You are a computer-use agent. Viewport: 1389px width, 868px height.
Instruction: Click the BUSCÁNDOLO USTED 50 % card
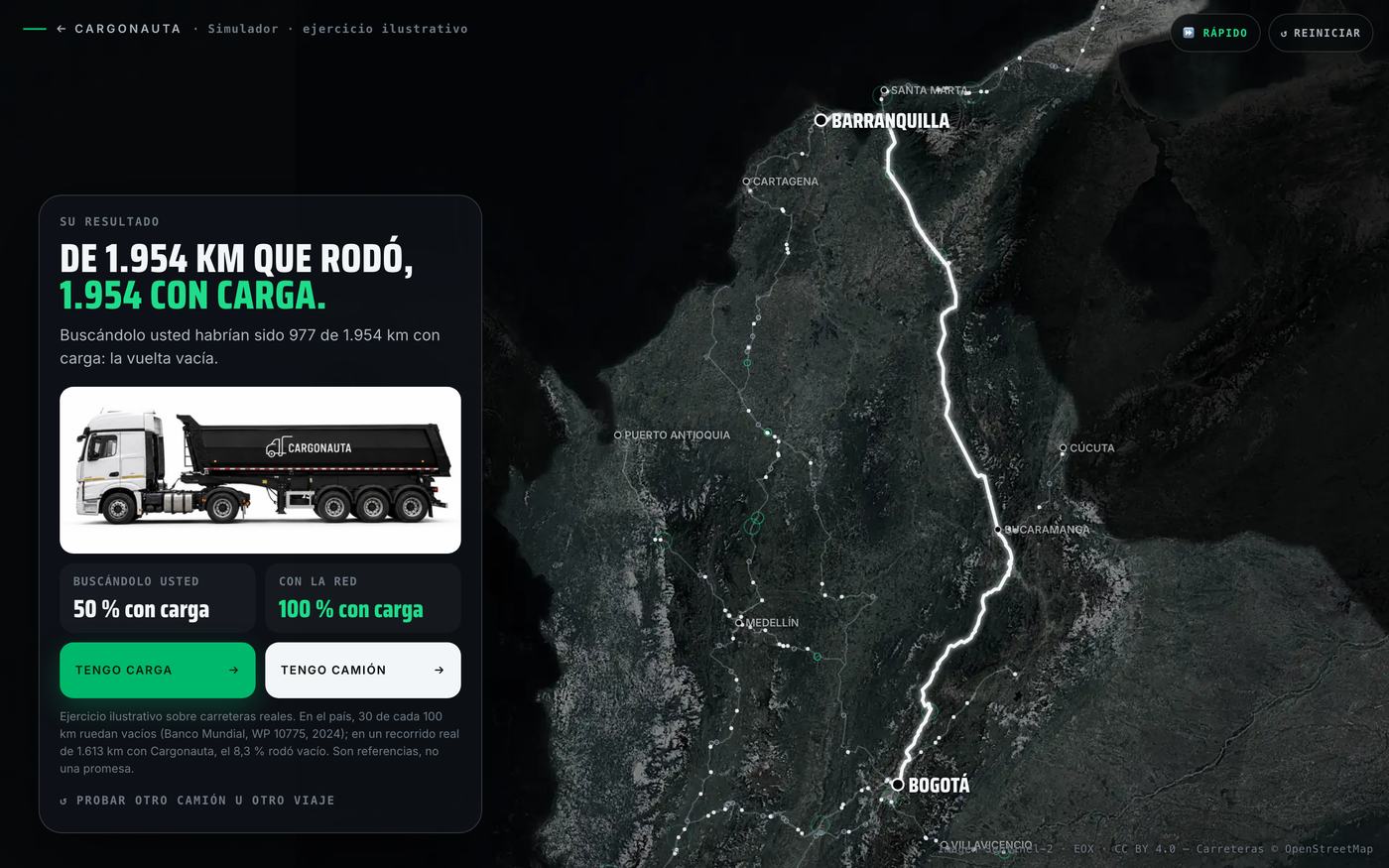coord(158,598)
